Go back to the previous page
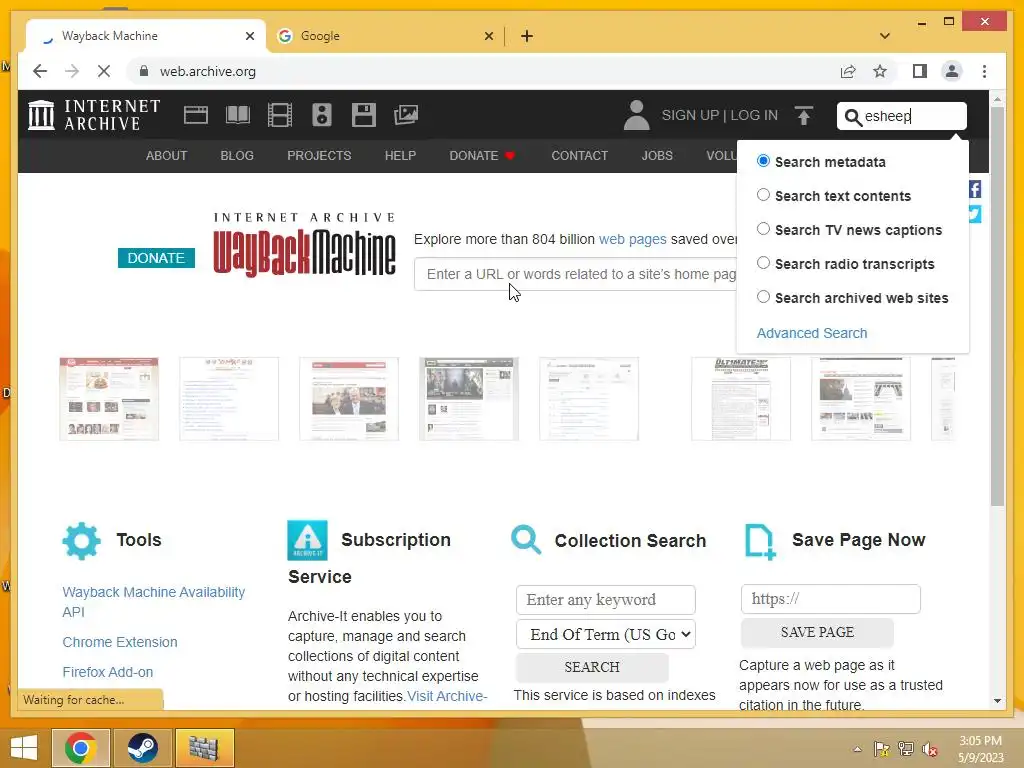Screen dimensions: 1024x768 click(40, 71)
